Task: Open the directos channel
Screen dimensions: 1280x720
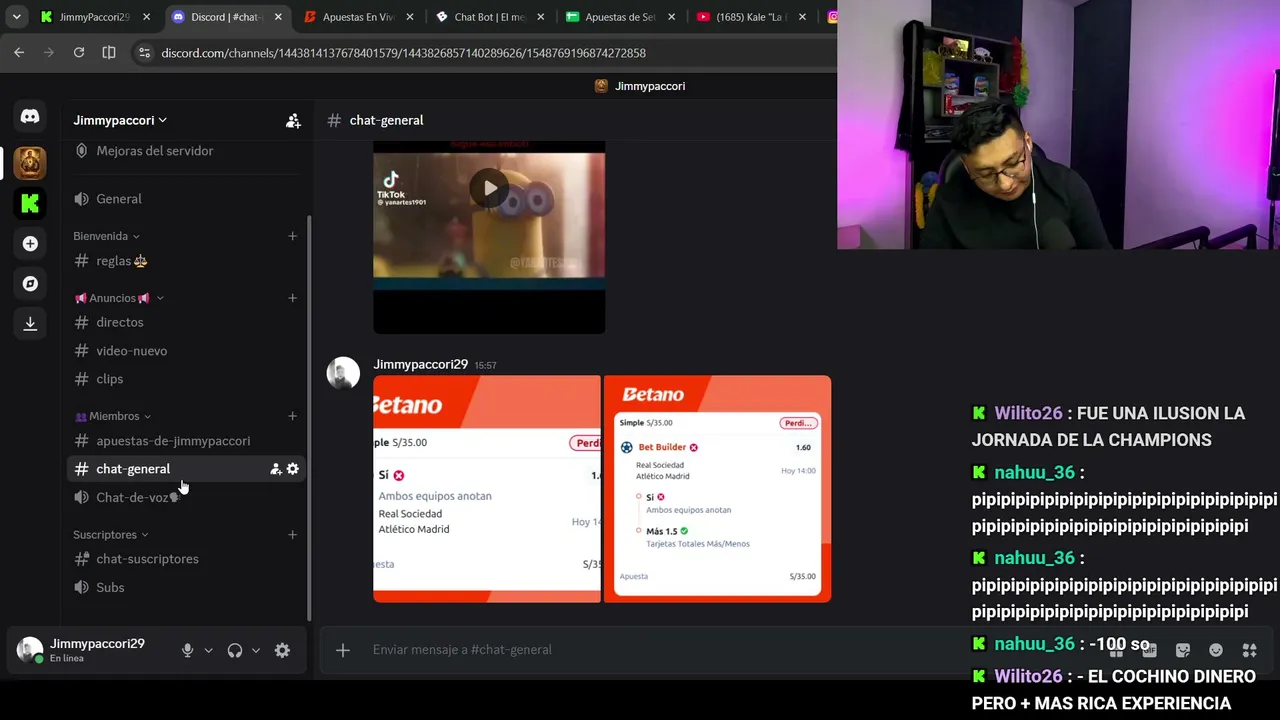Action: pos(186,323)
